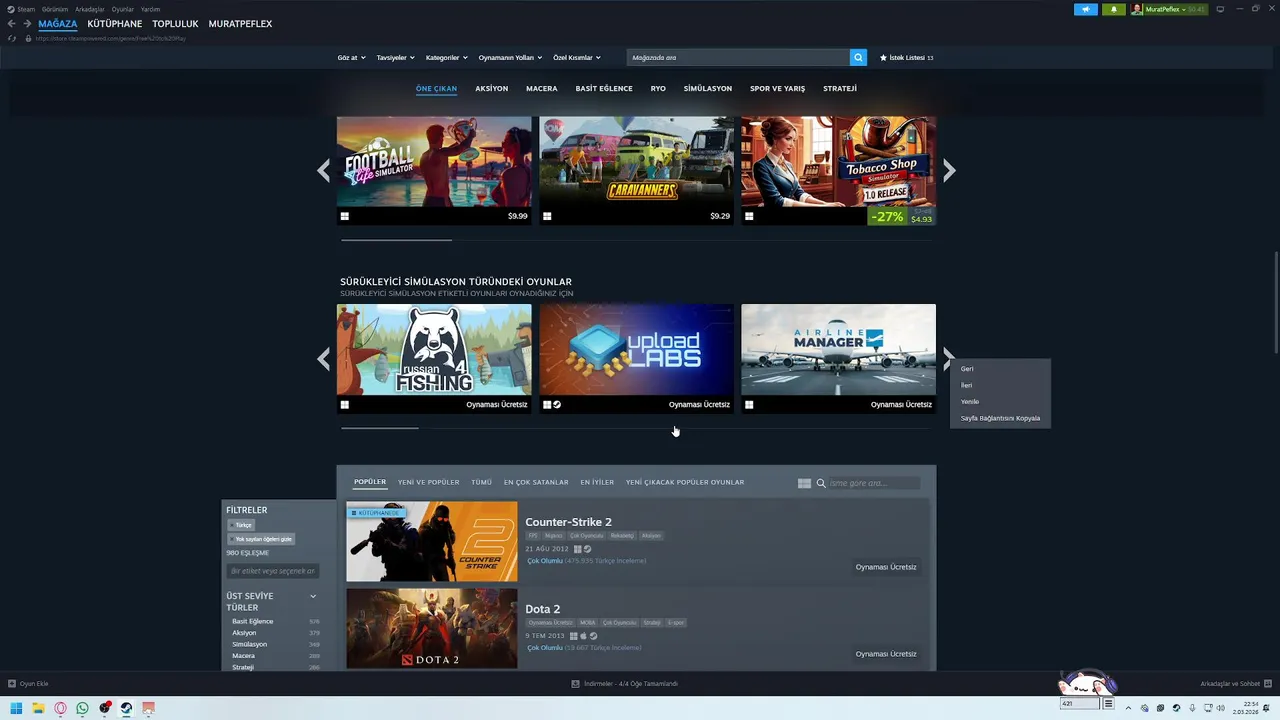Open the Arkadaşlar menu

(90, 9)
